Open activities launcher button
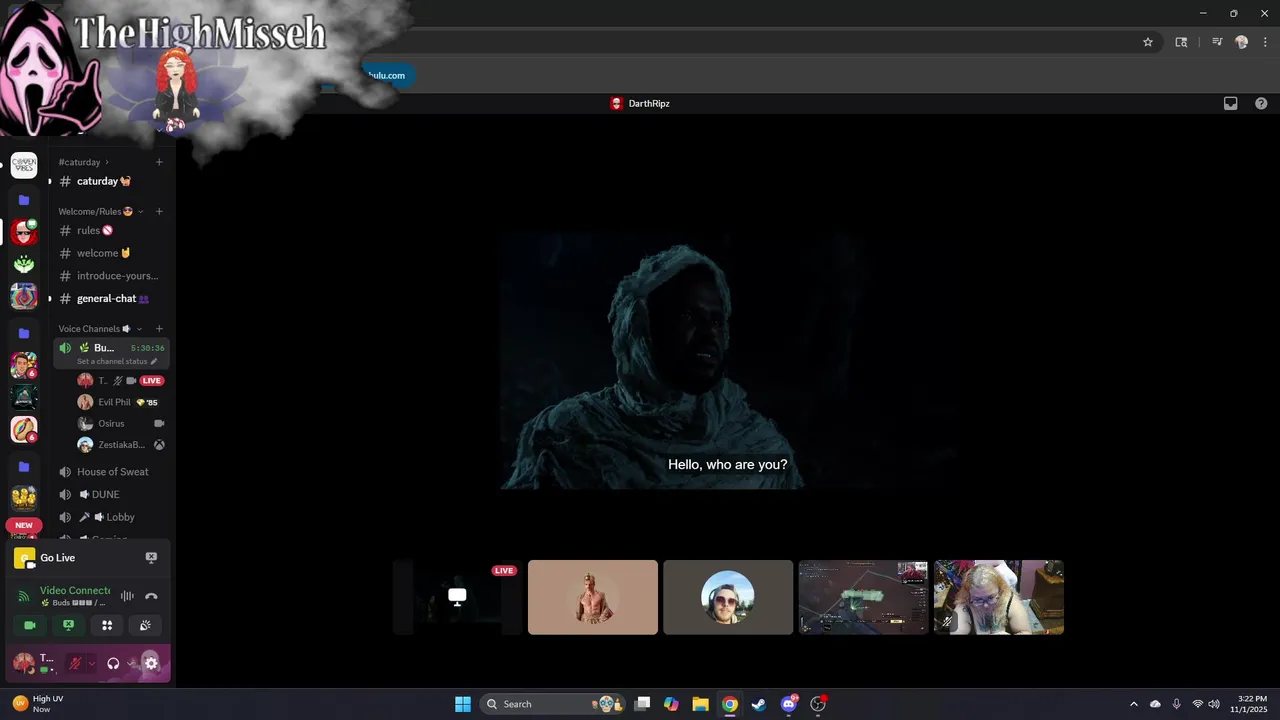This screenshot has height=720, width=1280. (x=107, y=625)
